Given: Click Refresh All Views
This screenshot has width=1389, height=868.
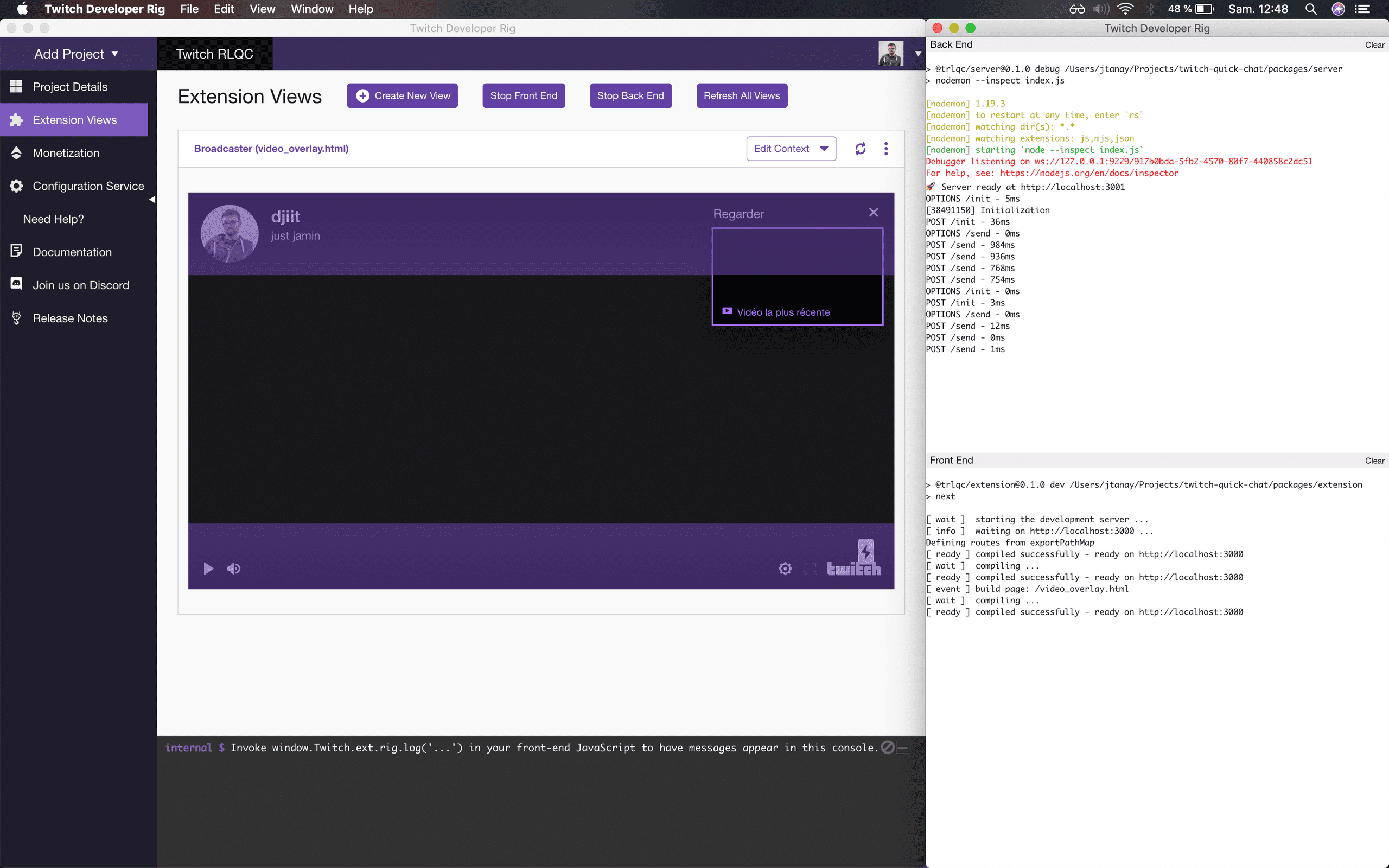Looking at the screenshot, I should (742, 96).
